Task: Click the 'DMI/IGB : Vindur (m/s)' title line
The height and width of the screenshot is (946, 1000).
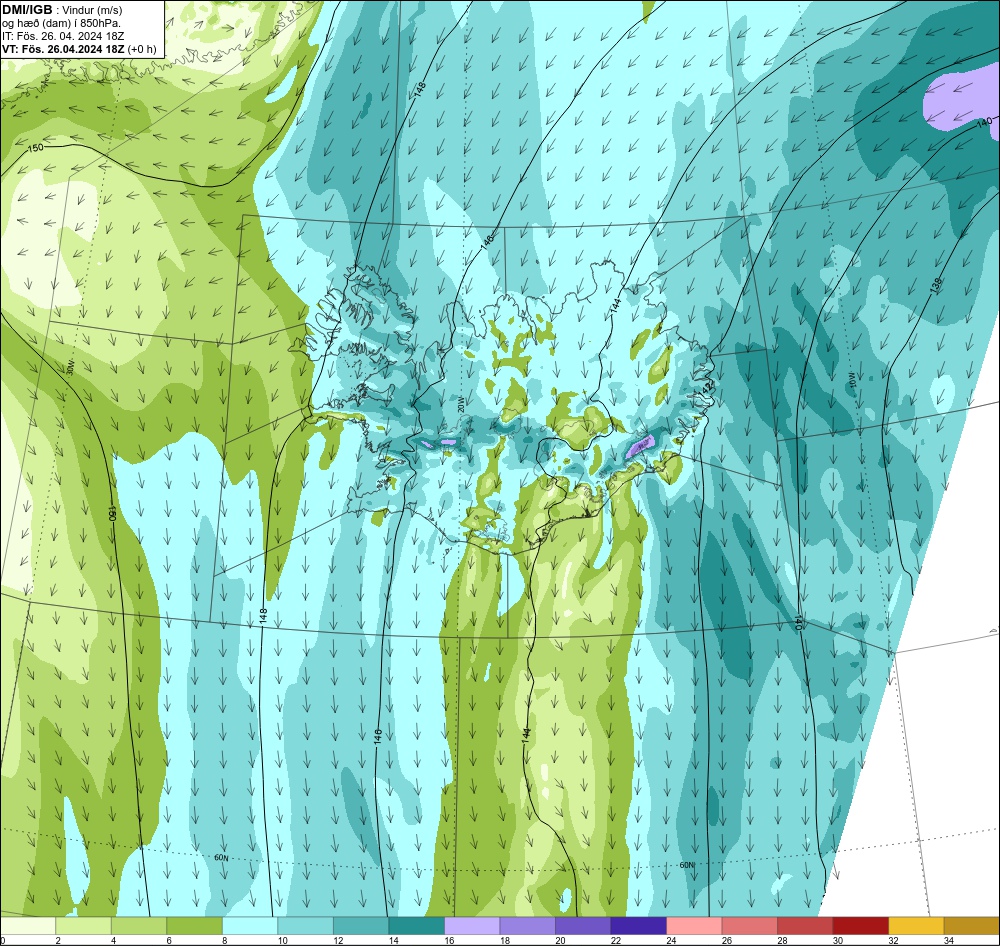Action: 62,10
